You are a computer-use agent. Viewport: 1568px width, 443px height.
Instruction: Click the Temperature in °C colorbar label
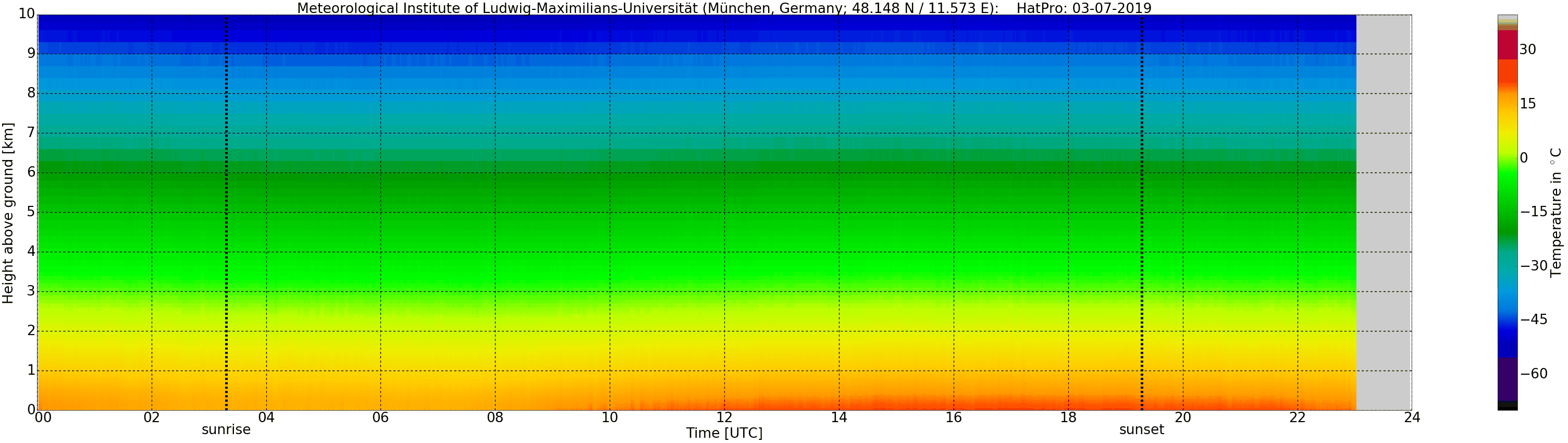click(1556, 212)
